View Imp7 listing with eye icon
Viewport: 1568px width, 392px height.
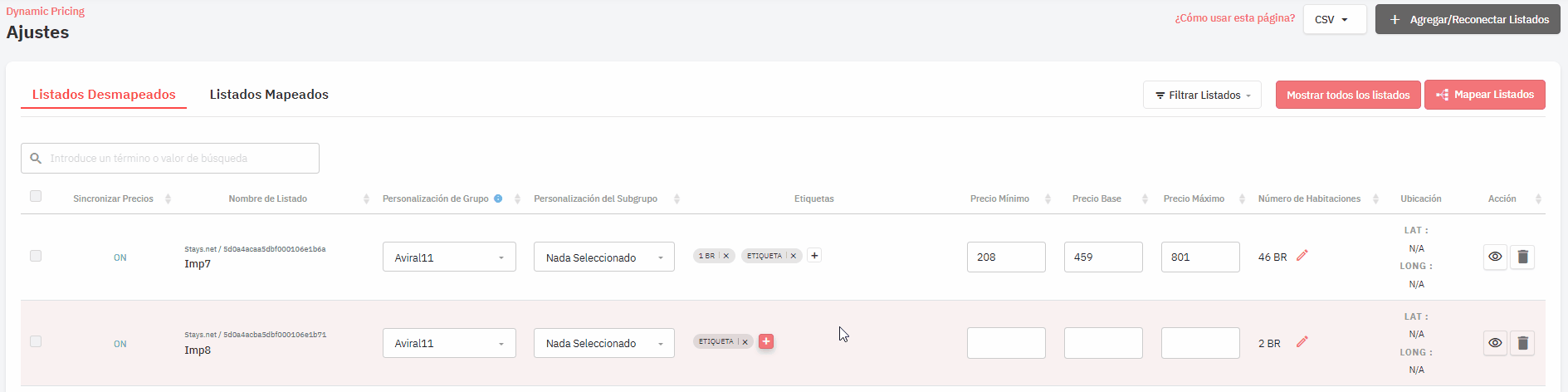tap(1495, 257)
